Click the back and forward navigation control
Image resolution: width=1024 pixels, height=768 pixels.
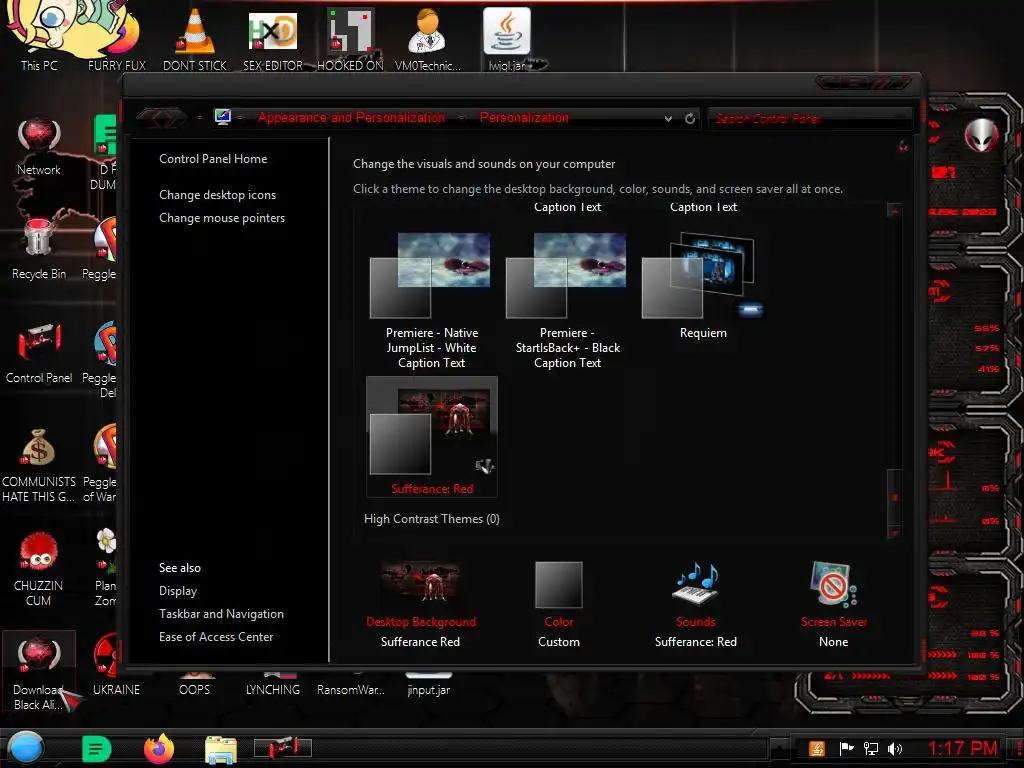click(161, 118)
